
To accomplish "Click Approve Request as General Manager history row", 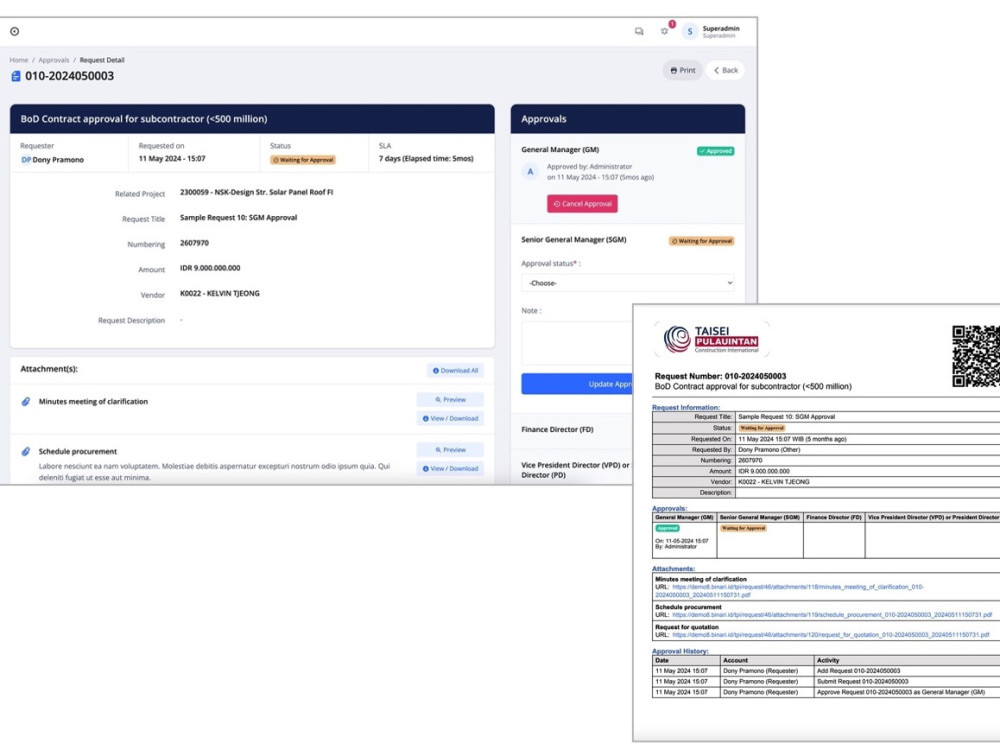I will 826,692.
